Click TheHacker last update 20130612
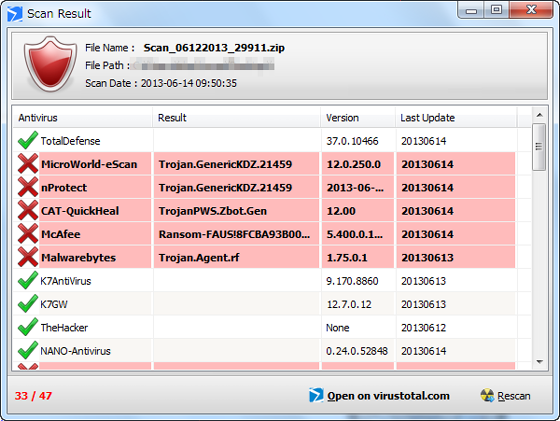The image size is (560, 421). pos(424,327)
